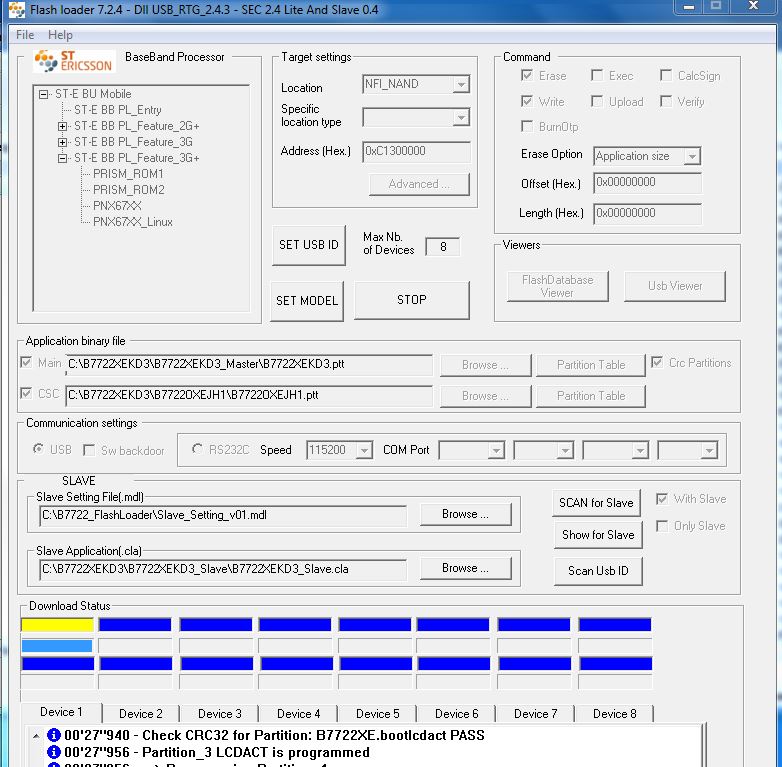Switch to the Device 6 tab

[456, 714]
